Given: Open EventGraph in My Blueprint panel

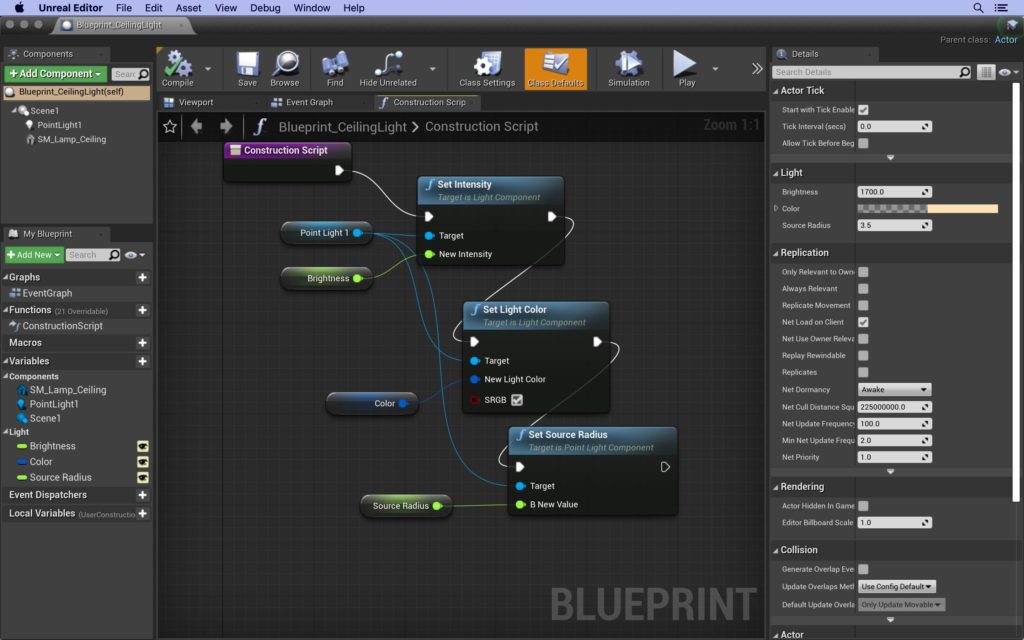Looking at the screenshot, I should (x=47, y=293).
